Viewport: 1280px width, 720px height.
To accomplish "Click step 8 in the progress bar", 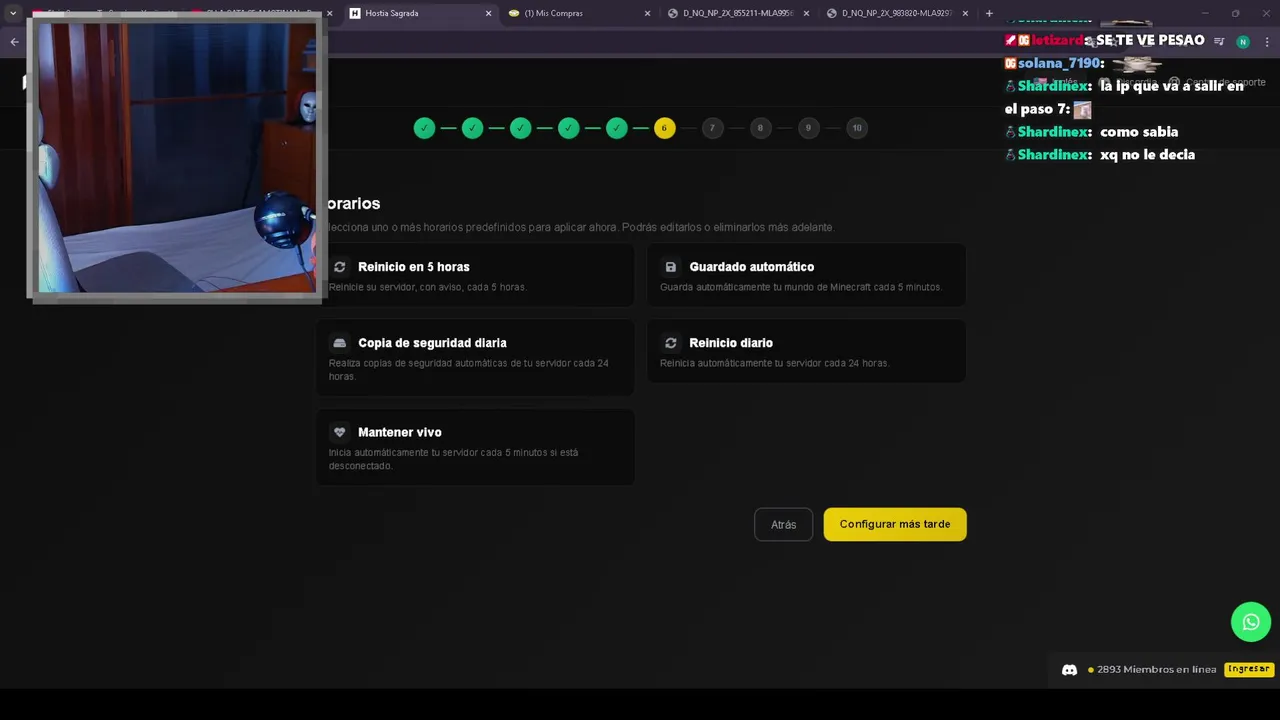I will [761, 128].
